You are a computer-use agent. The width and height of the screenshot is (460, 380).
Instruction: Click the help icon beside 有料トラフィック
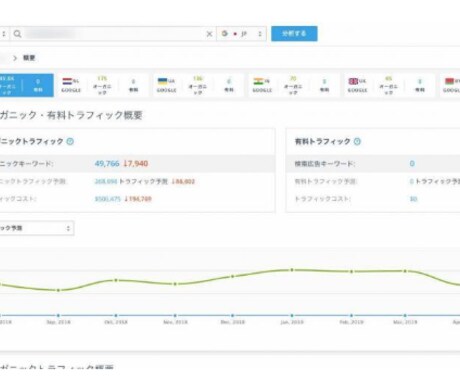357,142
